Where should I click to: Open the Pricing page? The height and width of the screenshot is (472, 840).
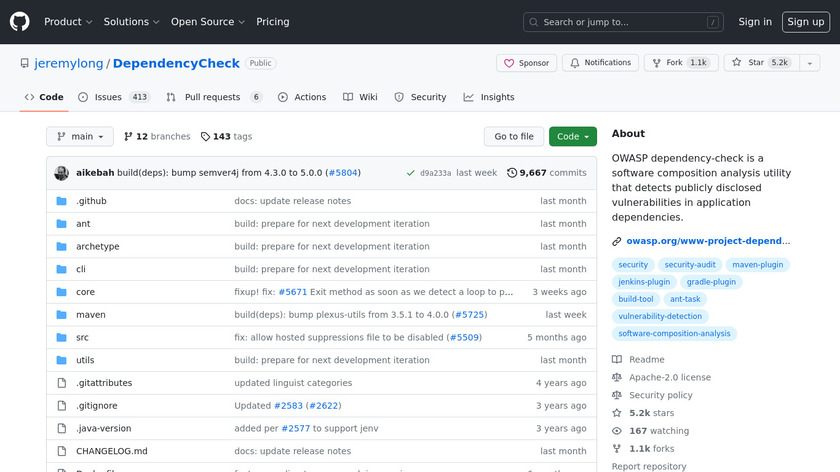(x=273, y=22)
